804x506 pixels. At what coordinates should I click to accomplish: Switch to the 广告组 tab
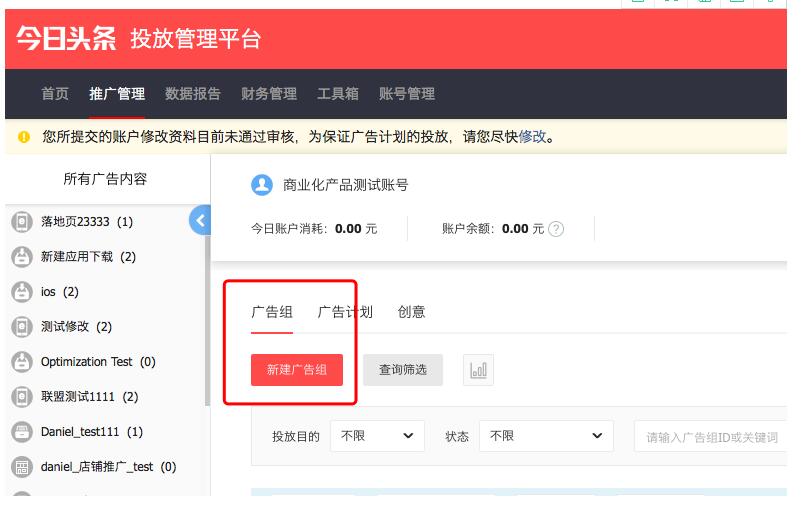click(x=272, y=312)
